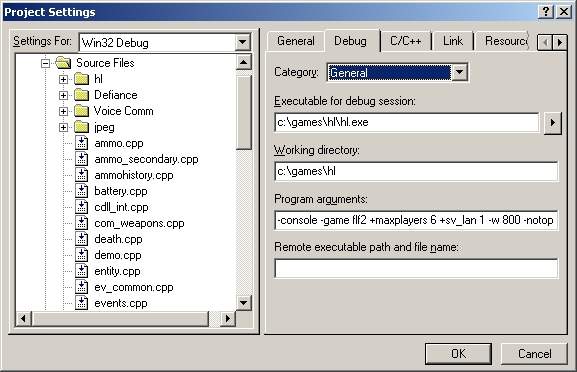This screenshot has width=577, height=372.
Task: Click tree scroll up arrow
Action: tap(243, 63)
